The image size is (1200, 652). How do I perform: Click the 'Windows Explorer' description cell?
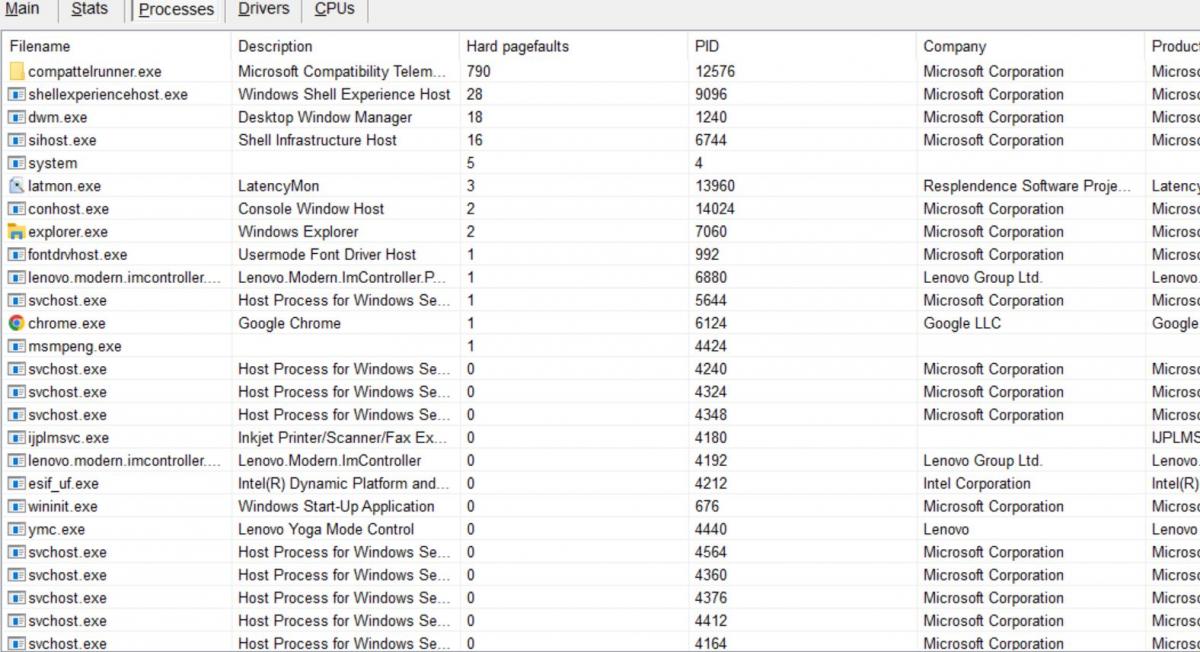298,232
